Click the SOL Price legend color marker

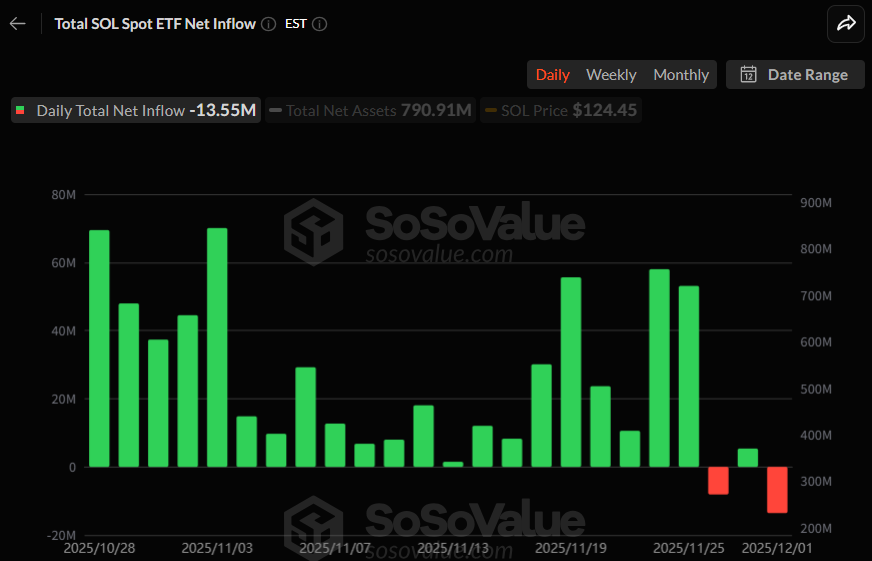pyautogui.click(x=491, y=110)
